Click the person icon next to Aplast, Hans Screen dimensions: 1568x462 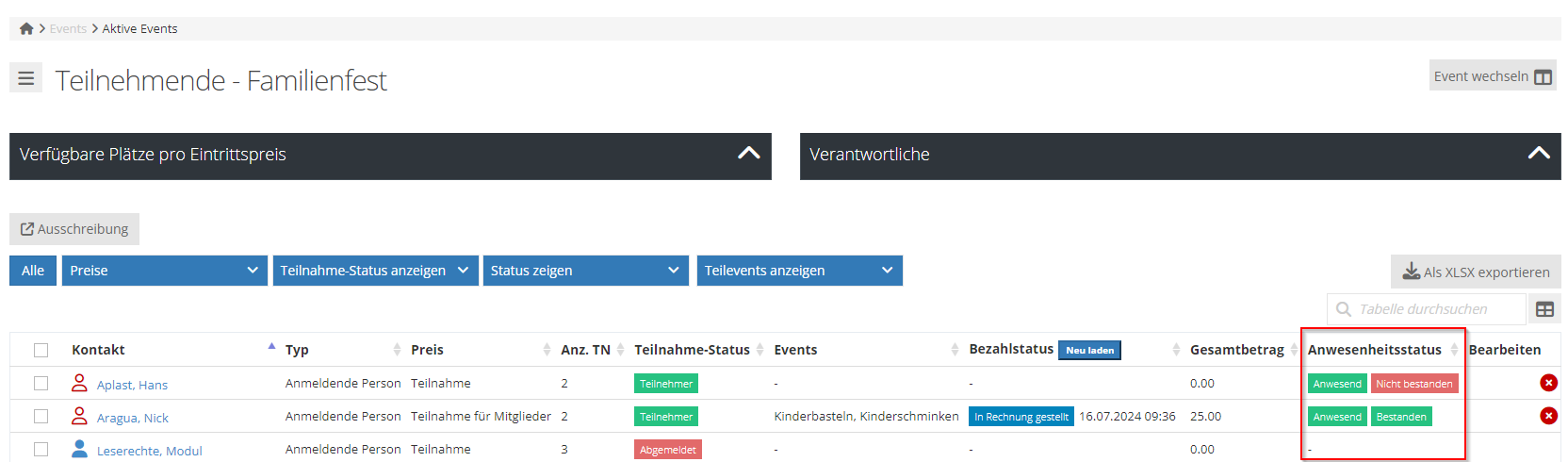[80, 384]
